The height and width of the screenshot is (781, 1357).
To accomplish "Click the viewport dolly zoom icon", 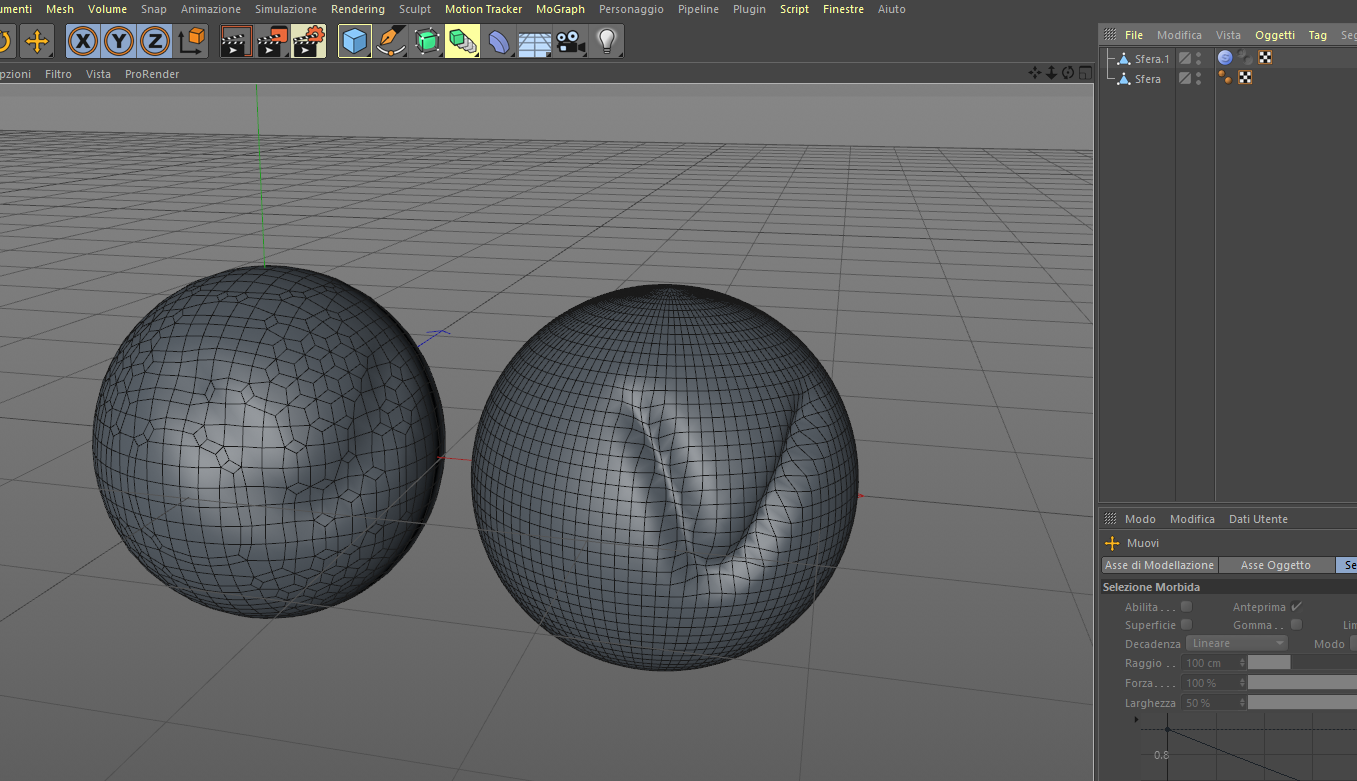I will point(1051,73).
